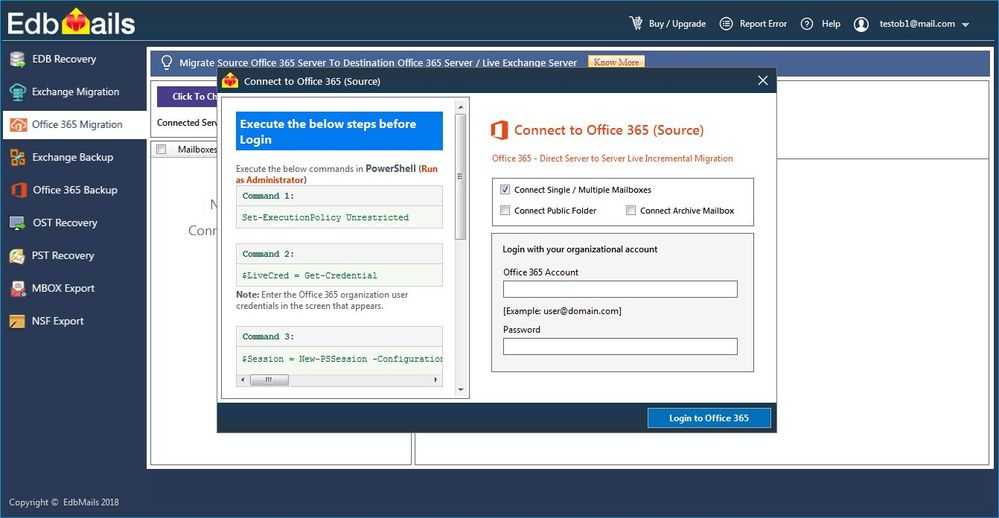The height and width of the screenshot is (518, 999).
Task: Click the Exchange Backup icon
Action: pyautogui.click(x=18, y=157)
